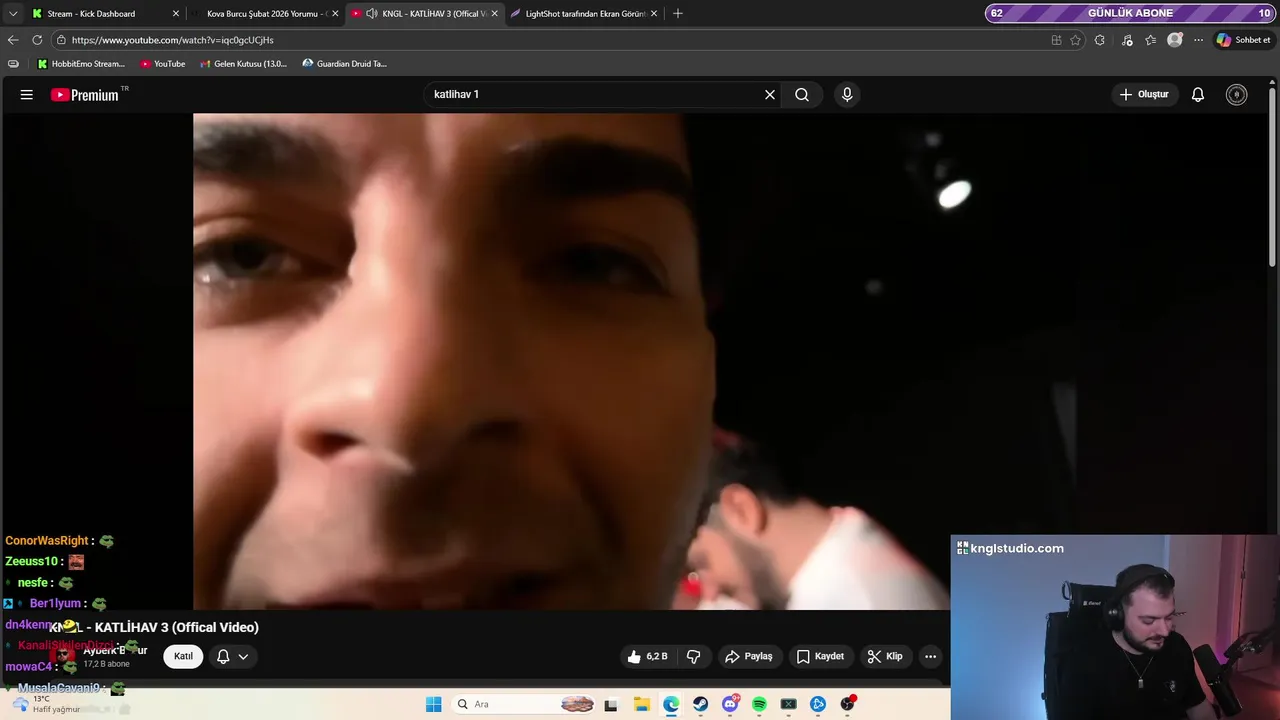Open Microsoft Edge in the taskbar
This screenshot has width=1280, height=720.
click(671, 704)
